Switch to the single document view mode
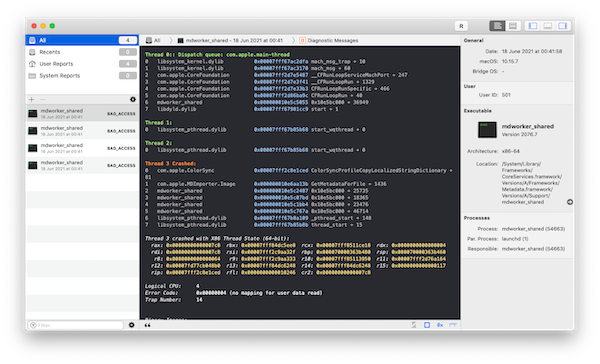This screenshot has width=600, height=364. 497,26
